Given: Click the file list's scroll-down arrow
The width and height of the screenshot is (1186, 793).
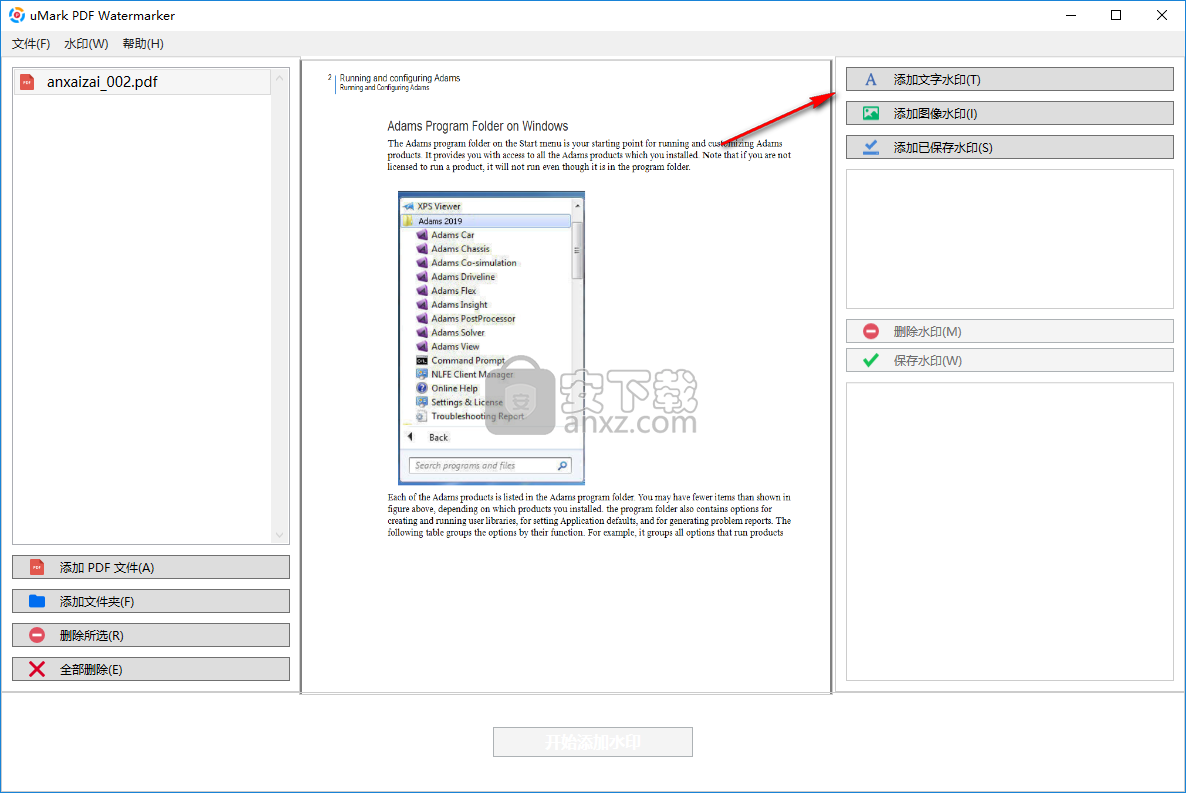Looking at the screenshot, I should pos(280,535).
